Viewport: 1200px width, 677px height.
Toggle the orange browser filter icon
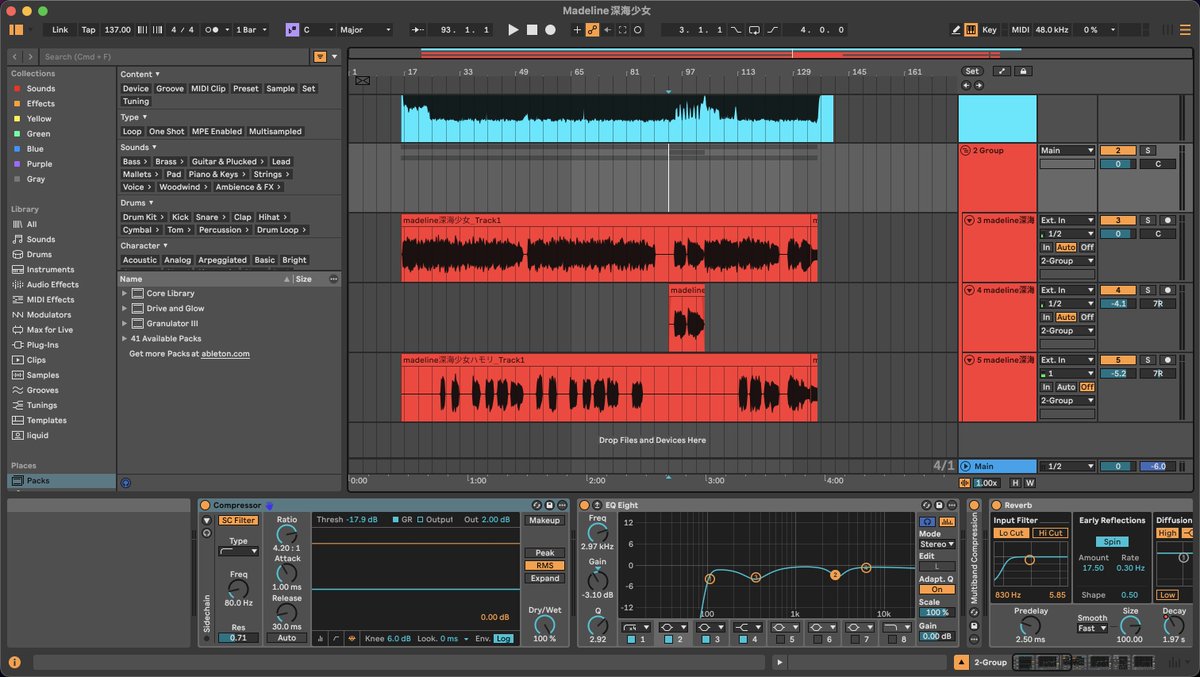point(320,57)
